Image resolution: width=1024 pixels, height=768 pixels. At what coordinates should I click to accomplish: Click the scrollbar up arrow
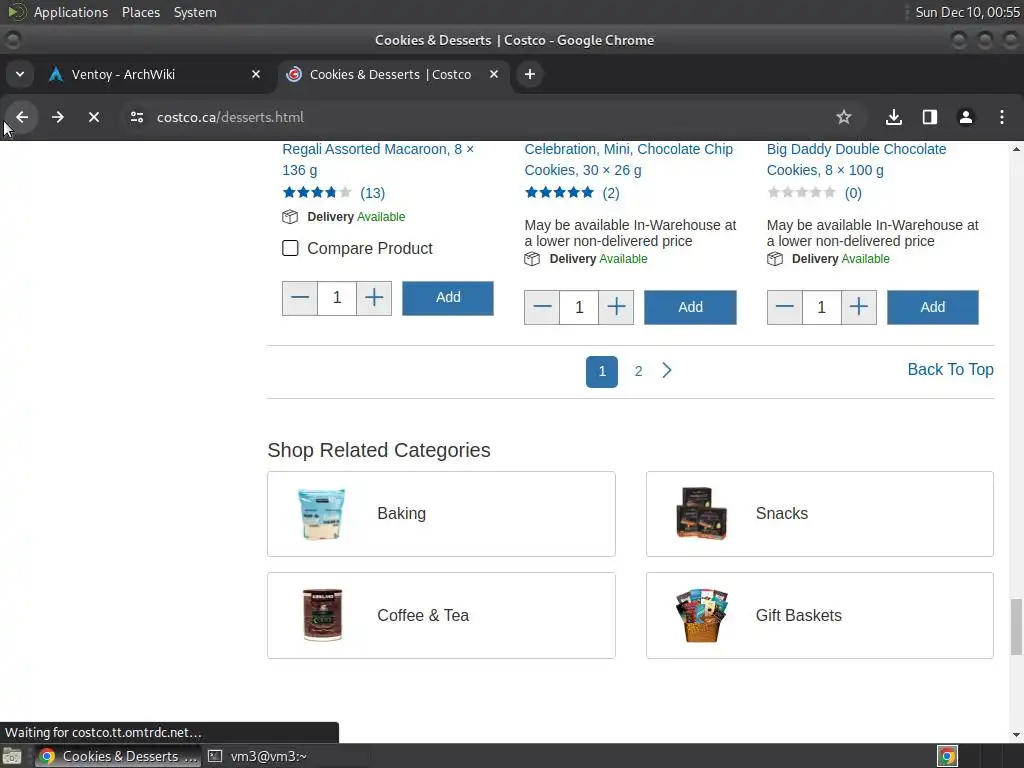click(1016, 149)
